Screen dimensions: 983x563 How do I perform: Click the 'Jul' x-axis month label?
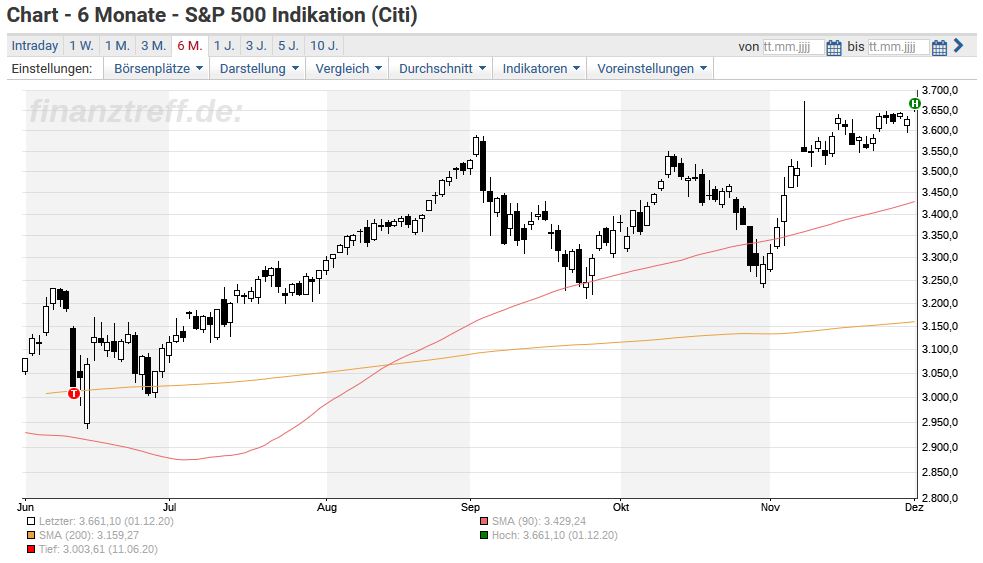pyautogui.click(x=169, y=507)
